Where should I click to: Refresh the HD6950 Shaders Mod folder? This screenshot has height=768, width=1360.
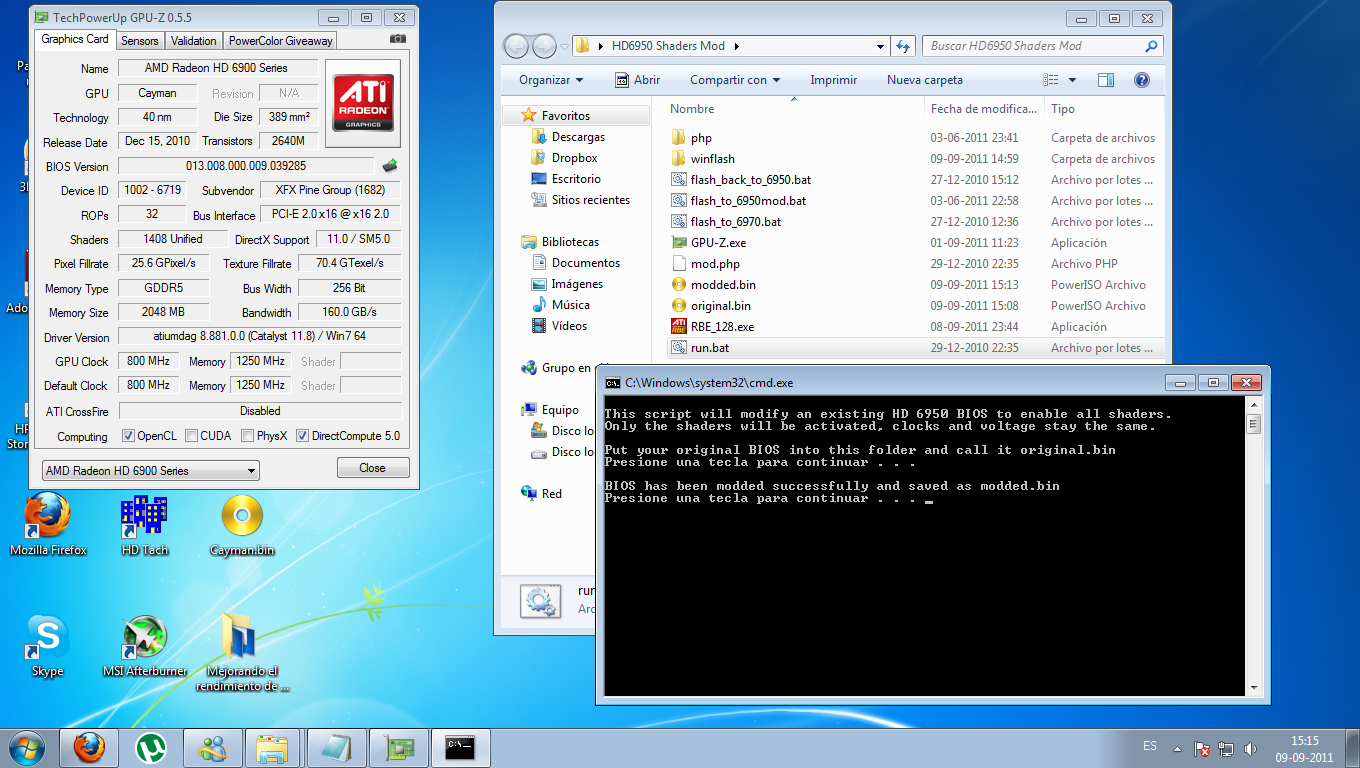click(903, 46)
